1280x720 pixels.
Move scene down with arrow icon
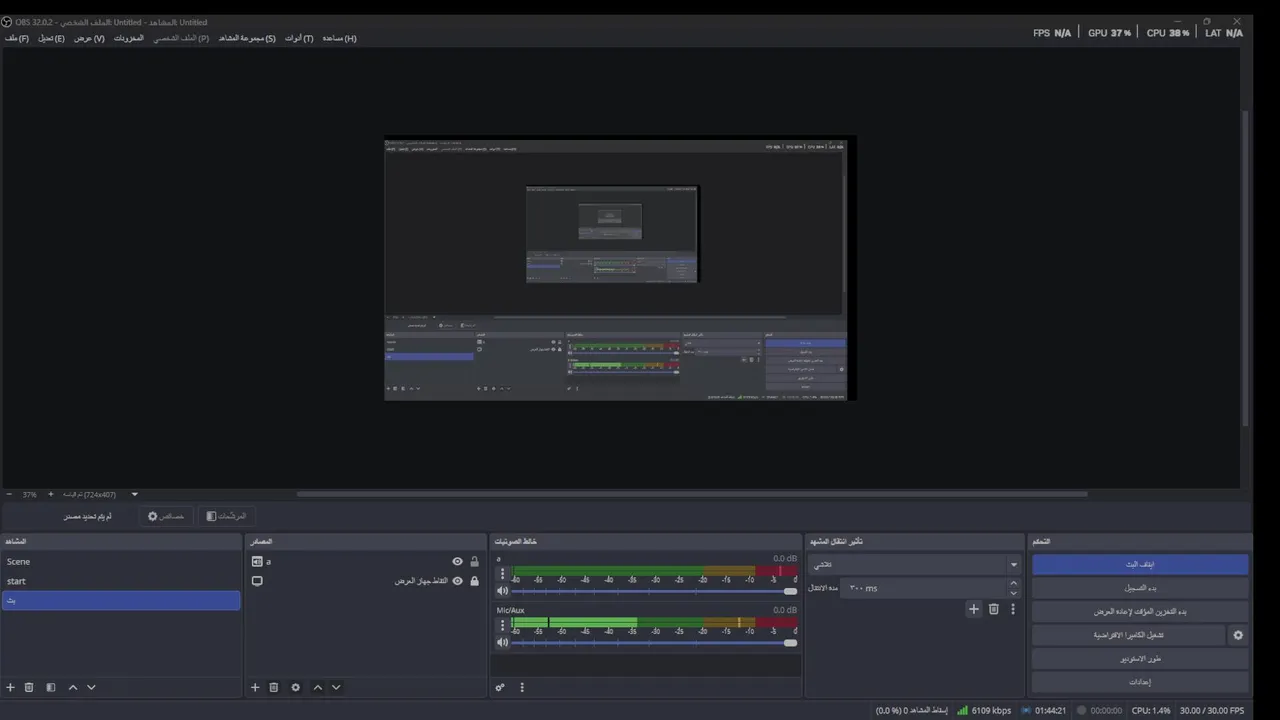tap(91, 687)
